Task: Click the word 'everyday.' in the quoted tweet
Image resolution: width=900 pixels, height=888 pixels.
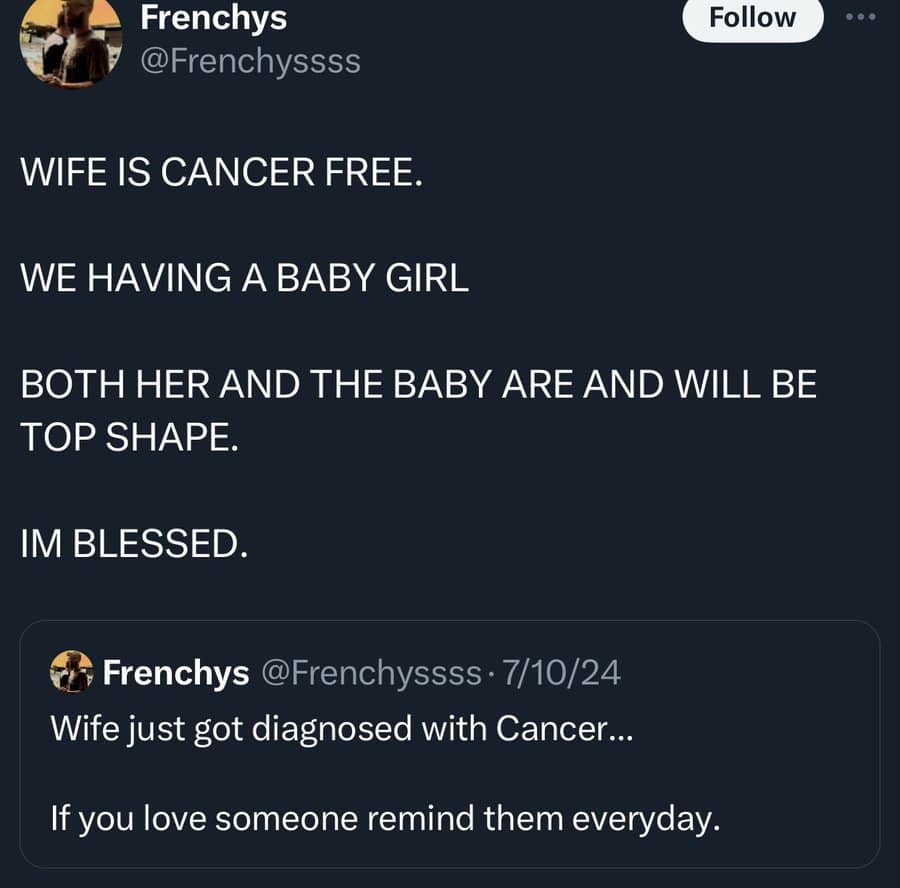Action: click(x=647, y=819)
